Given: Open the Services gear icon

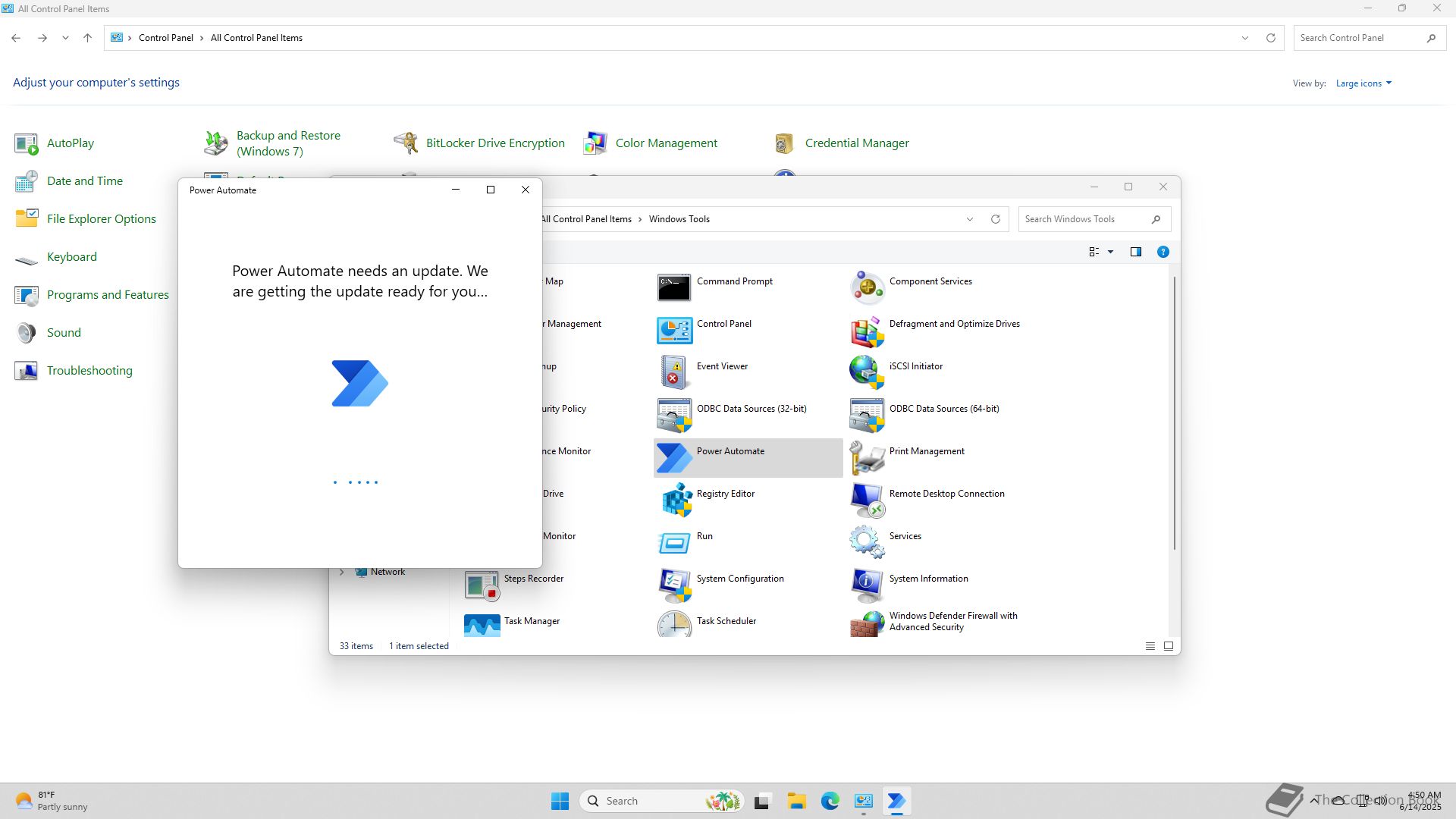Looking at the screenshot, I should click(866, 542).
